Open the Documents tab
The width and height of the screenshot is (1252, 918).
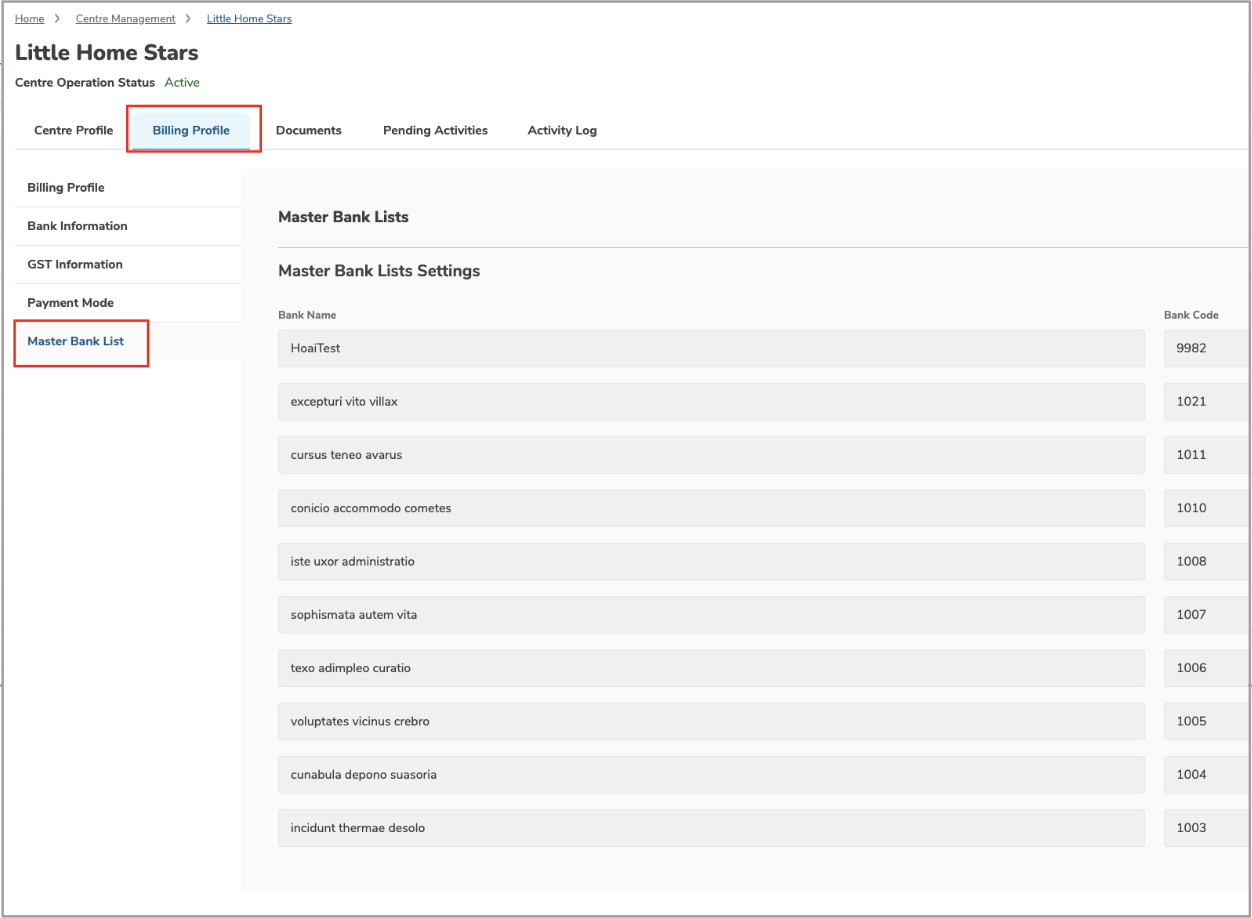click(308, 131)
